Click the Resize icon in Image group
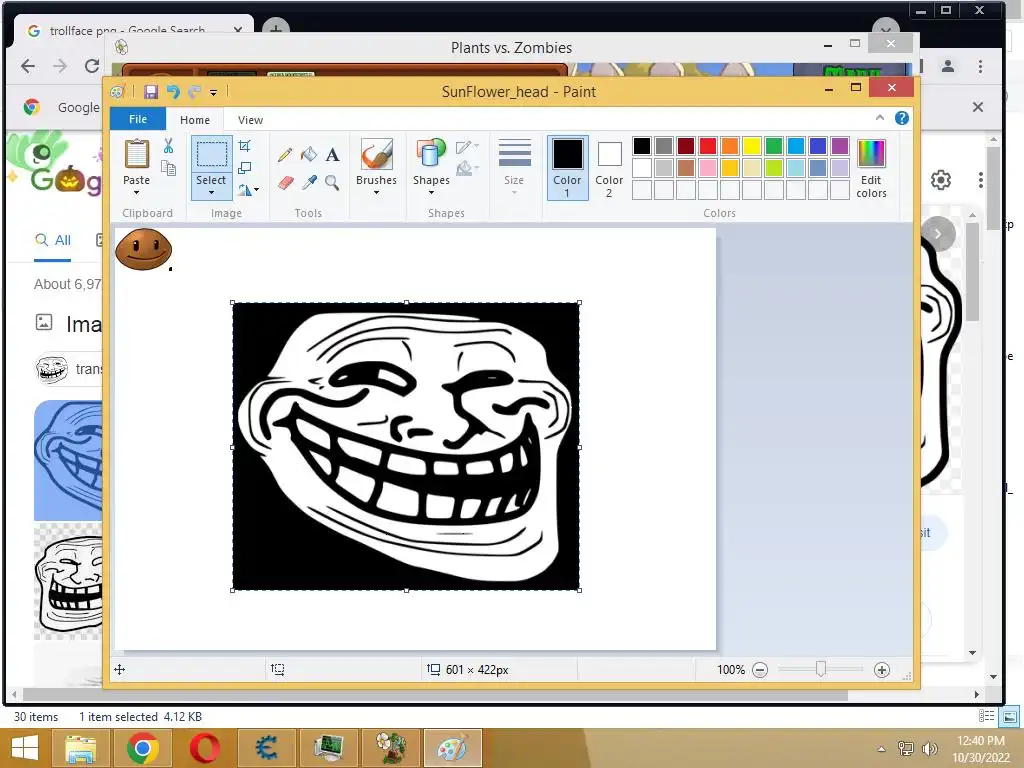 click(x=245, y=168)
